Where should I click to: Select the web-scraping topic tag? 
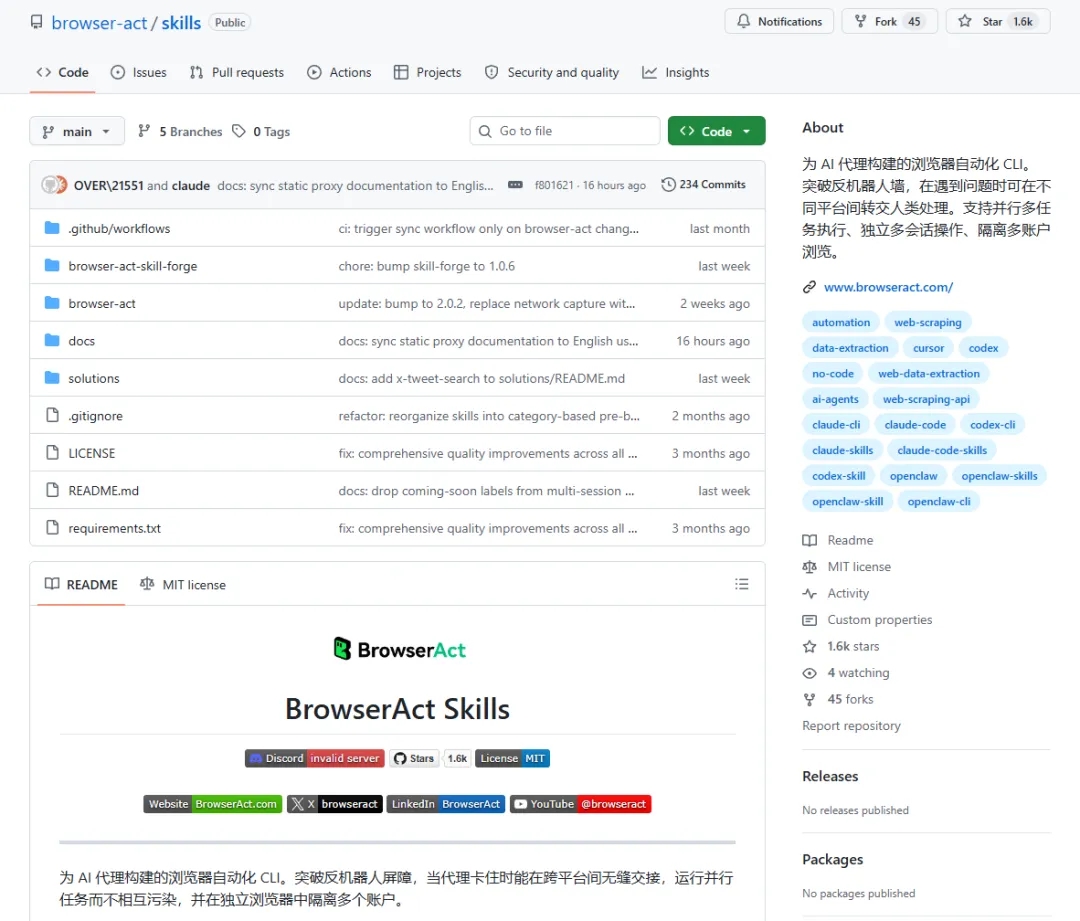coord(928,322)
